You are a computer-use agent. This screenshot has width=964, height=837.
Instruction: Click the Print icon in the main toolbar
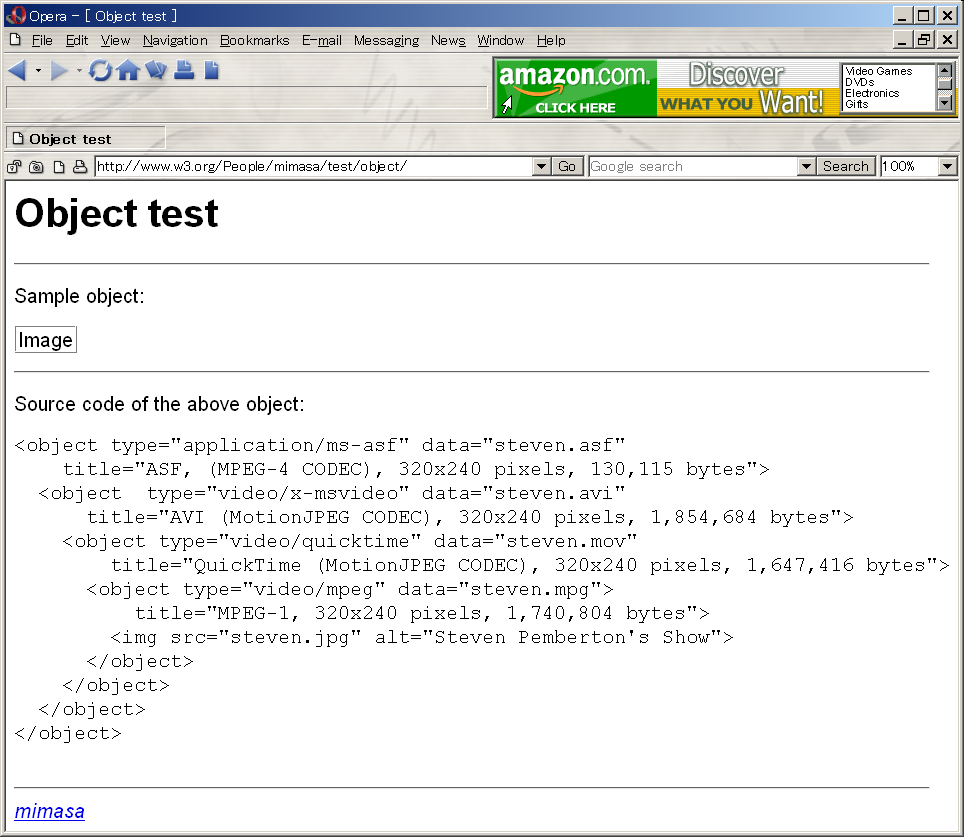point(184,70)
